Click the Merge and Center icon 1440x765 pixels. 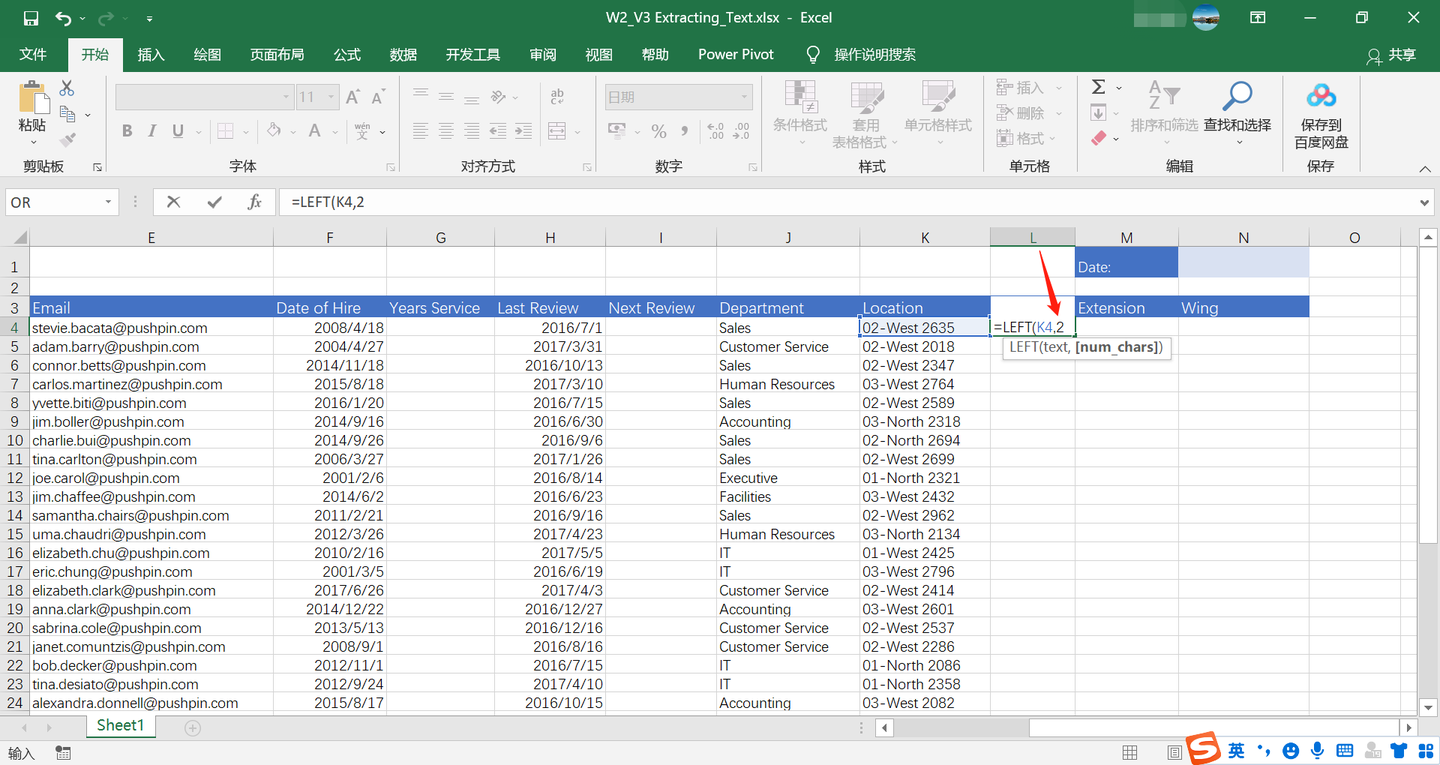coord(557,131)
